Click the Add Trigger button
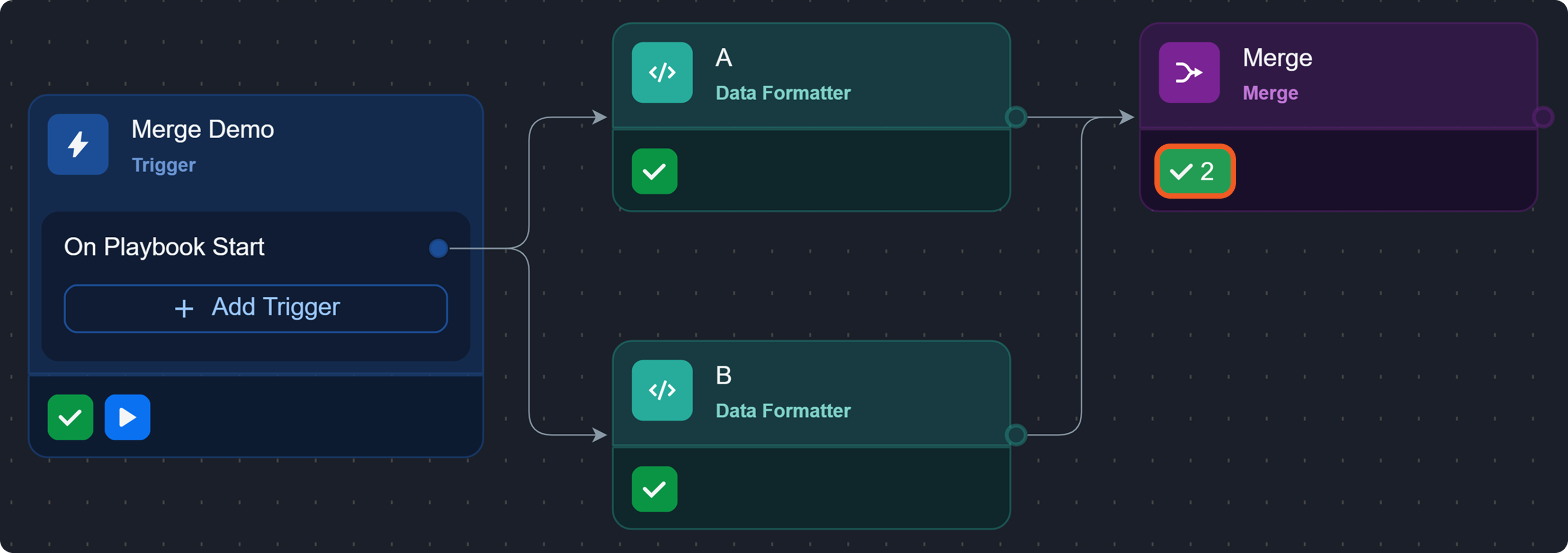 (x=256, y=308)
